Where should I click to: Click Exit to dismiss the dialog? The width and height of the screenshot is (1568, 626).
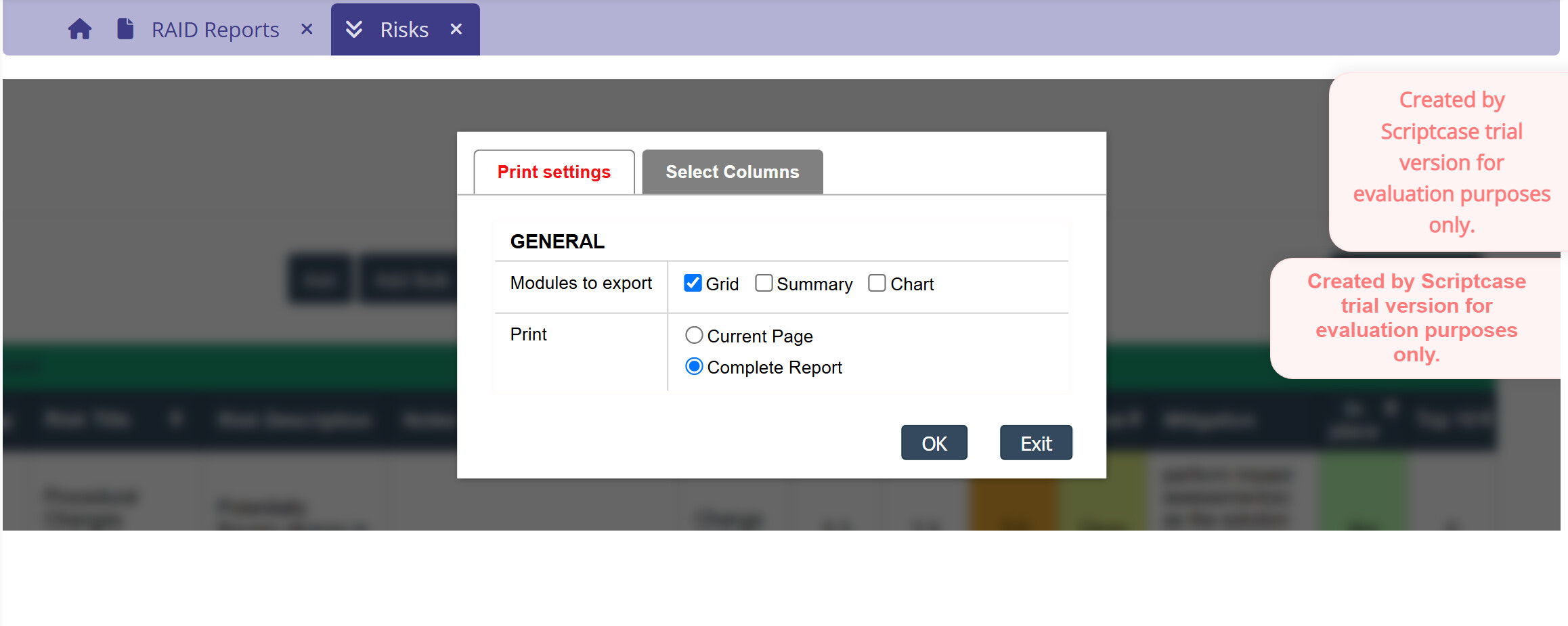(1036, 443)
